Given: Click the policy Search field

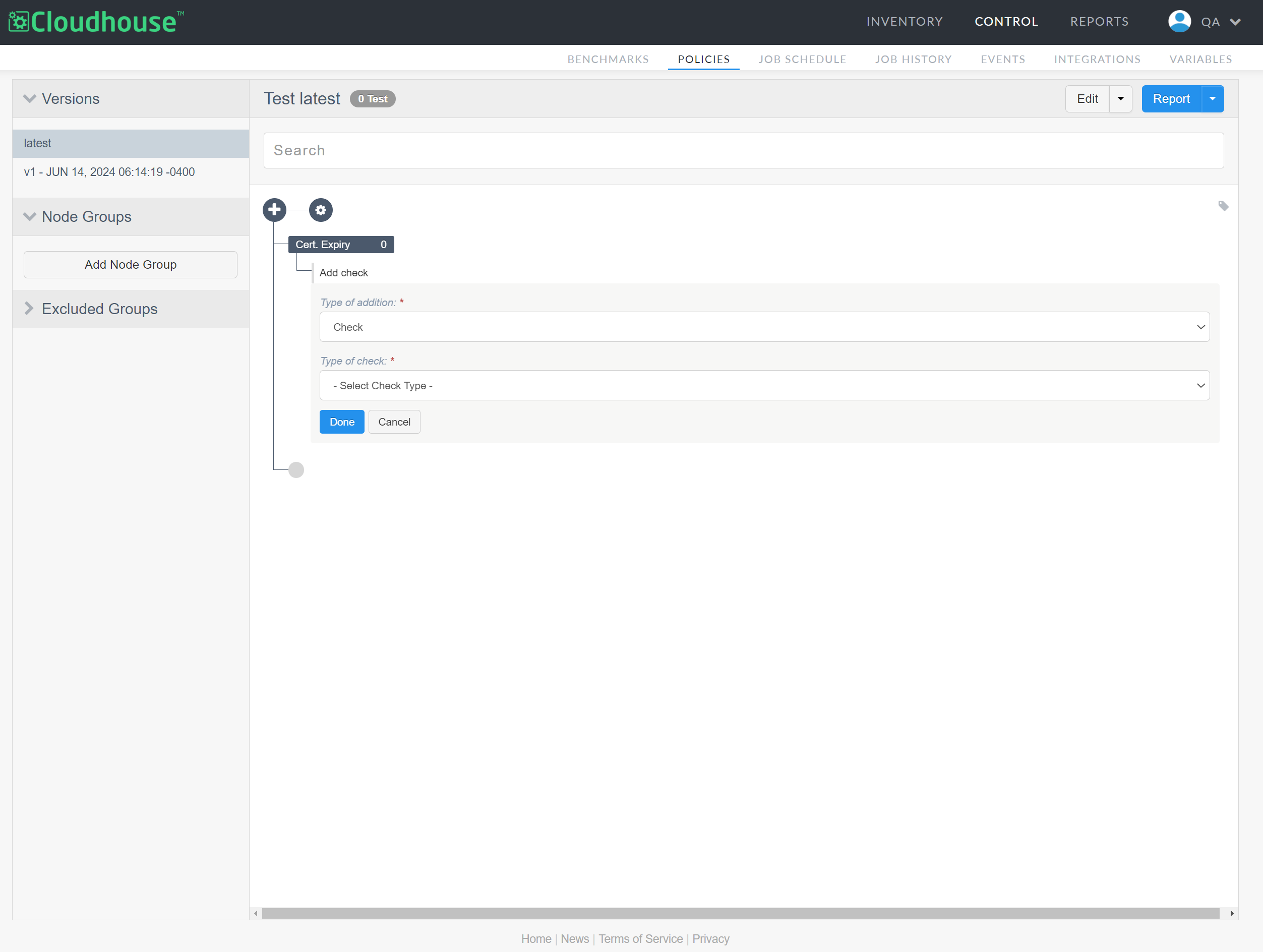Looking at the screenshot, I should [743, 151].
